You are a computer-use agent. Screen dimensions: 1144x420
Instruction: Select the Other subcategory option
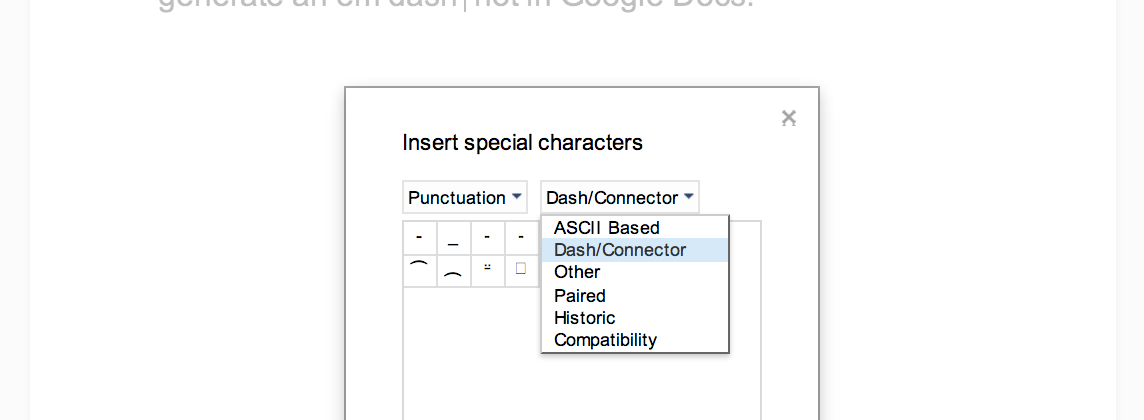pyautogui.click(x=577, y=272)
